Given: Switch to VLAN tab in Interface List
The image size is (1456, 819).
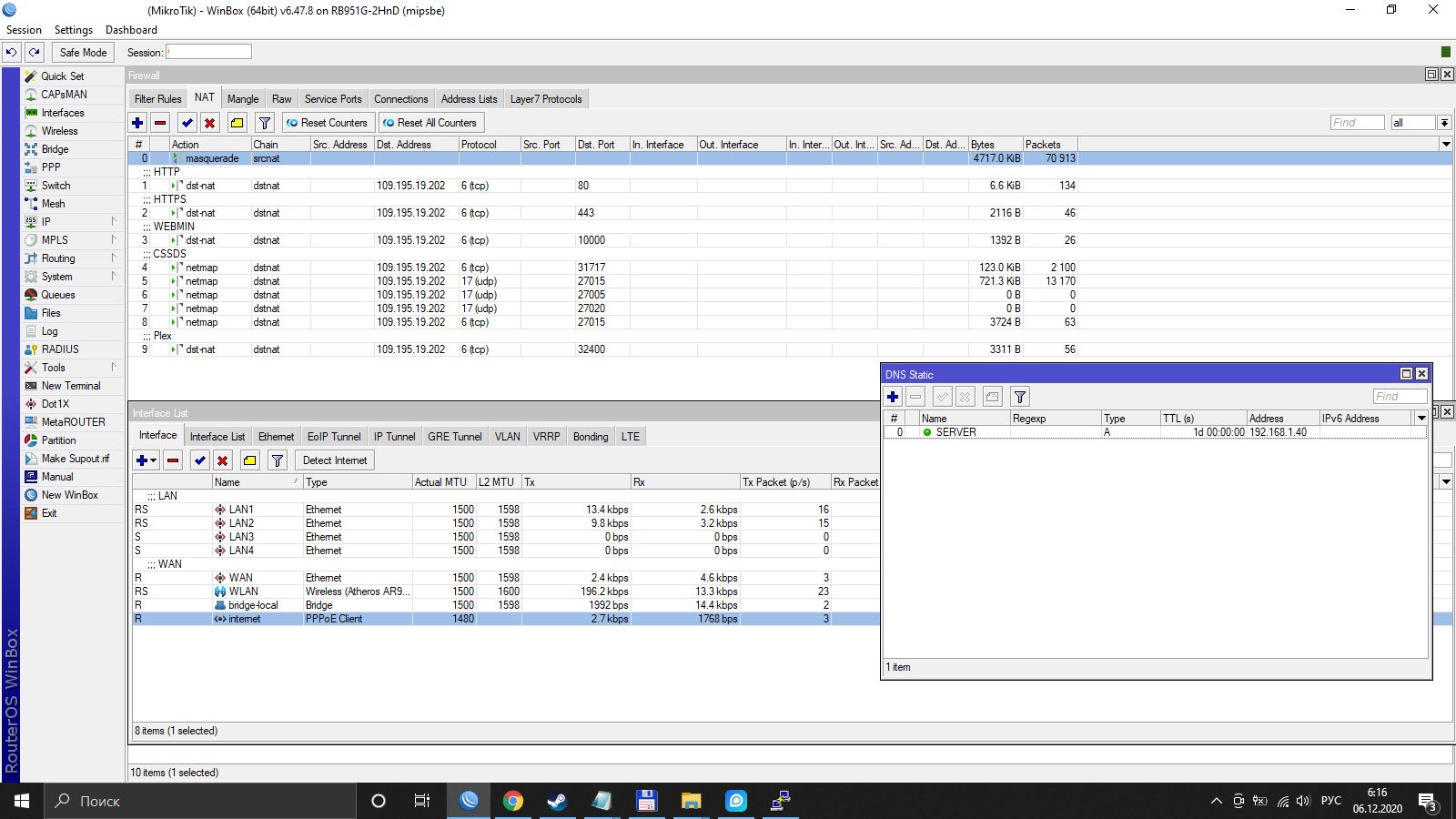Looking at the screenshot, I should tap(507, 437).
